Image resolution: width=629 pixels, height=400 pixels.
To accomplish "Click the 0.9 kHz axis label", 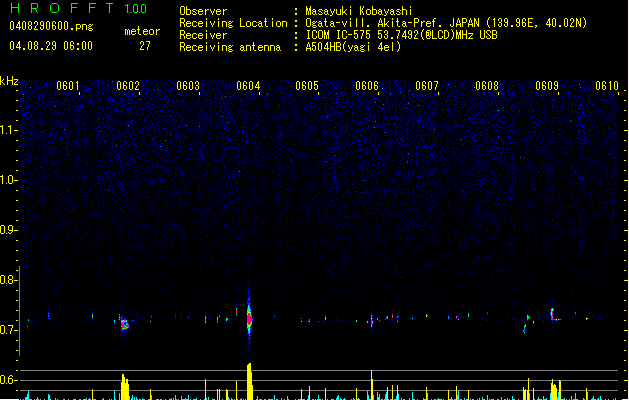I will pos(7,230).
